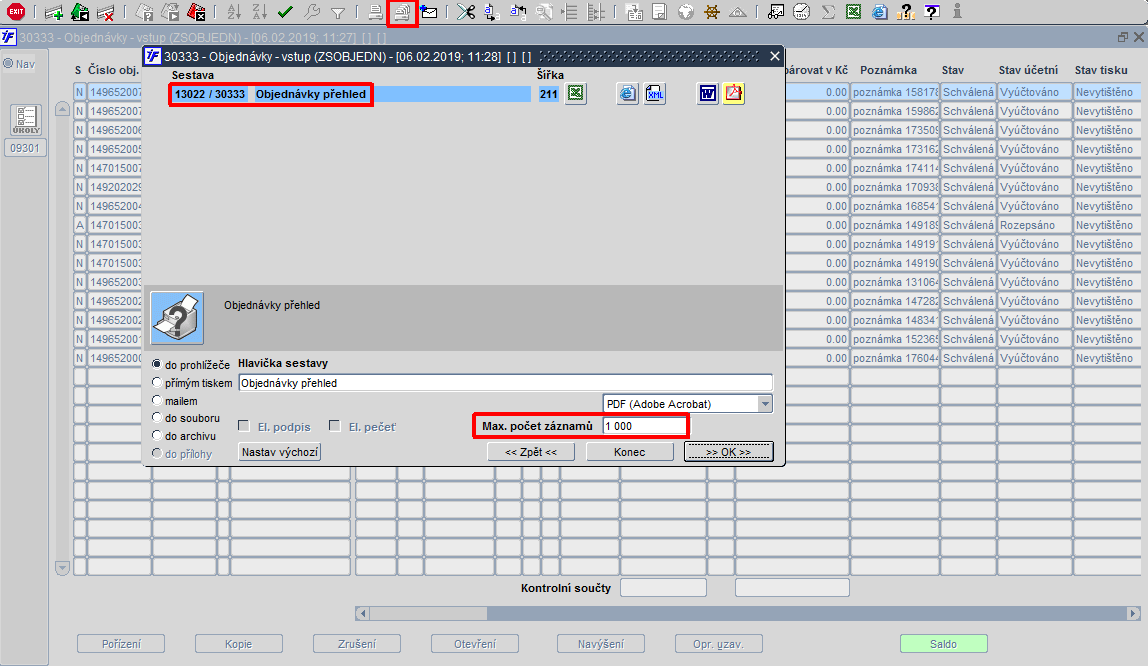This screenshot has width=1148, height=666.
Task: Click the envelope mail icon
Action: tap(429, 12)
